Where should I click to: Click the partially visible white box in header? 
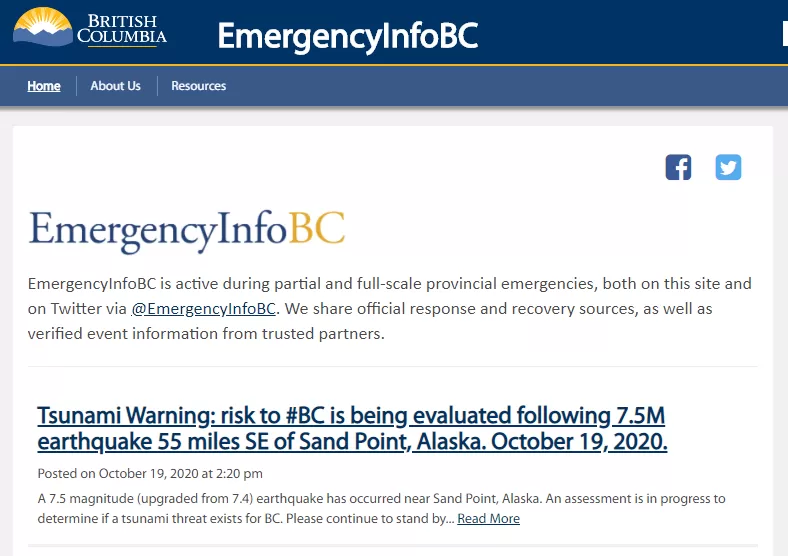point(785,33)
